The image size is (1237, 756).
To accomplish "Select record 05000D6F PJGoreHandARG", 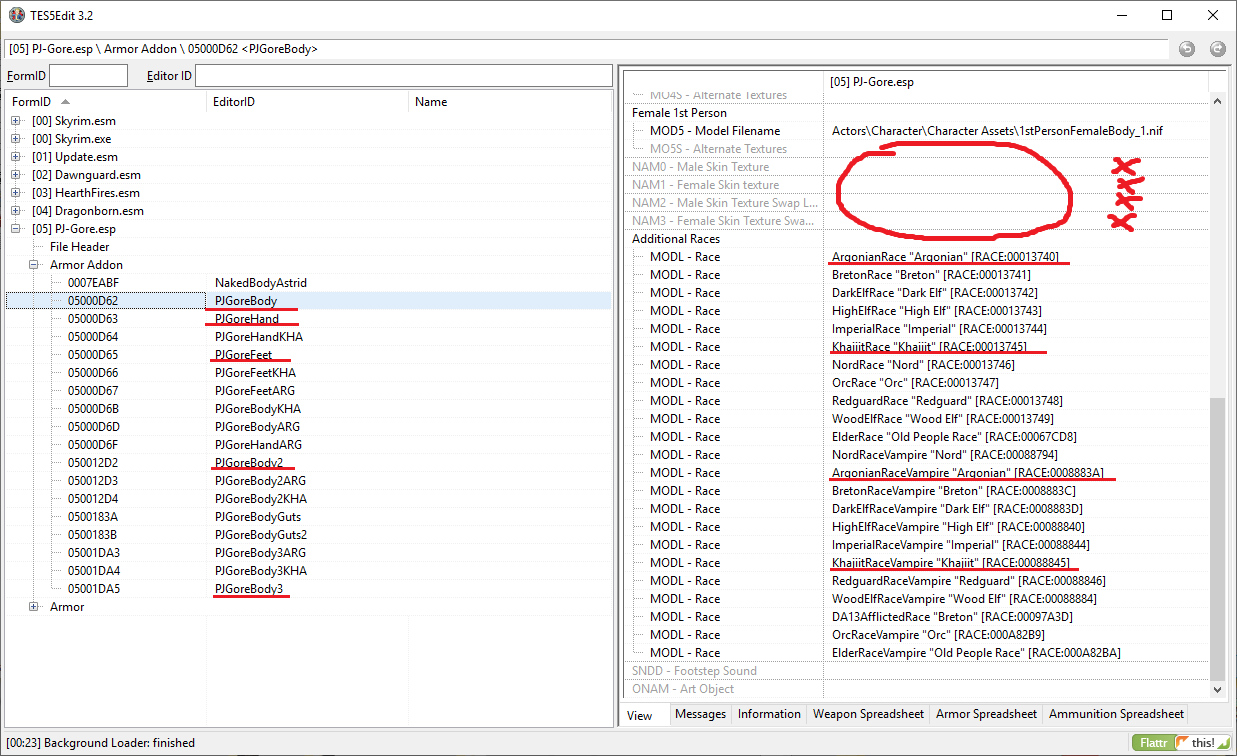I will coord(308,445).
